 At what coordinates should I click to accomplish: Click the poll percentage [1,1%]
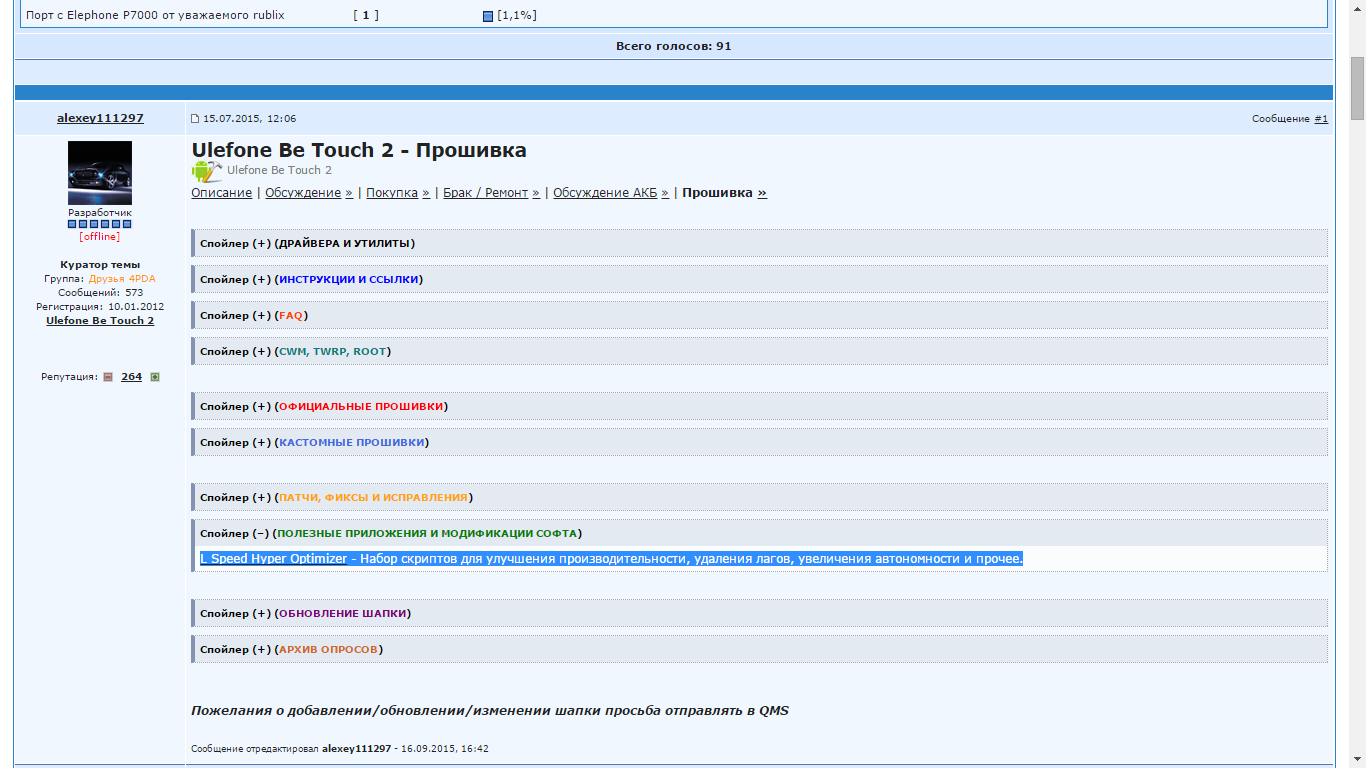click(x=517, y=16)
